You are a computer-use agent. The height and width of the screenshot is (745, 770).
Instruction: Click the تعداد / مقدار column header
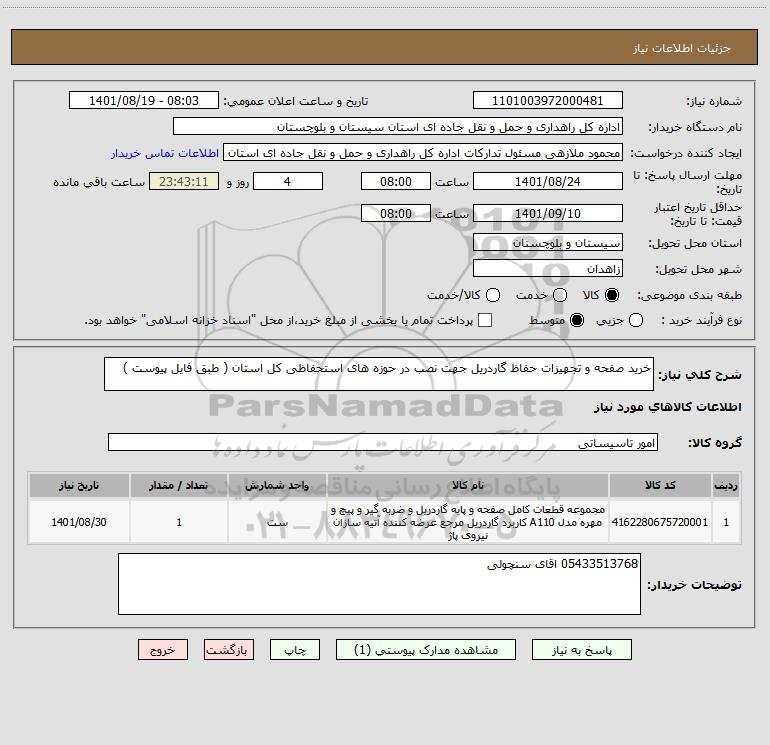(179, 485)
